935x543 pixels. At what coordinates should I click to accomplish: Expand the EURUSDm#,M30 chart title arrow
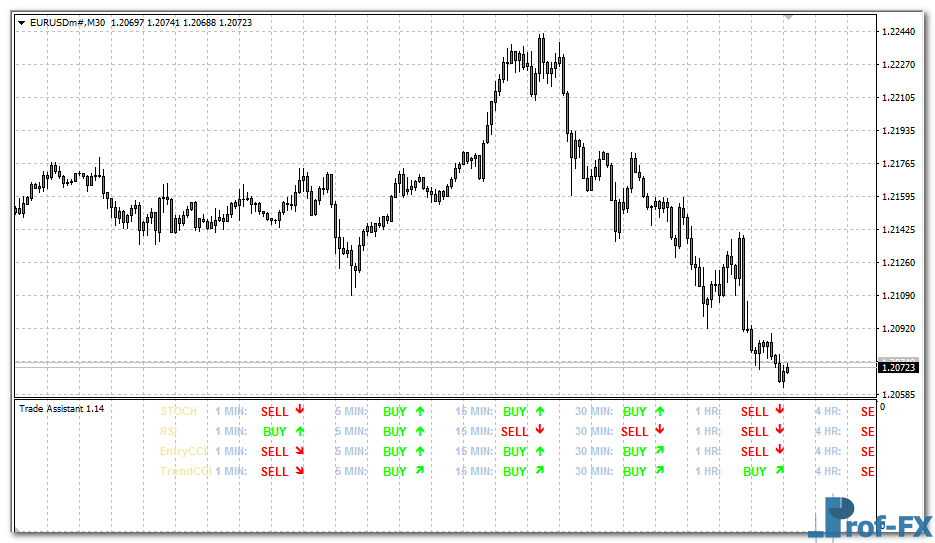pos(23,22)
